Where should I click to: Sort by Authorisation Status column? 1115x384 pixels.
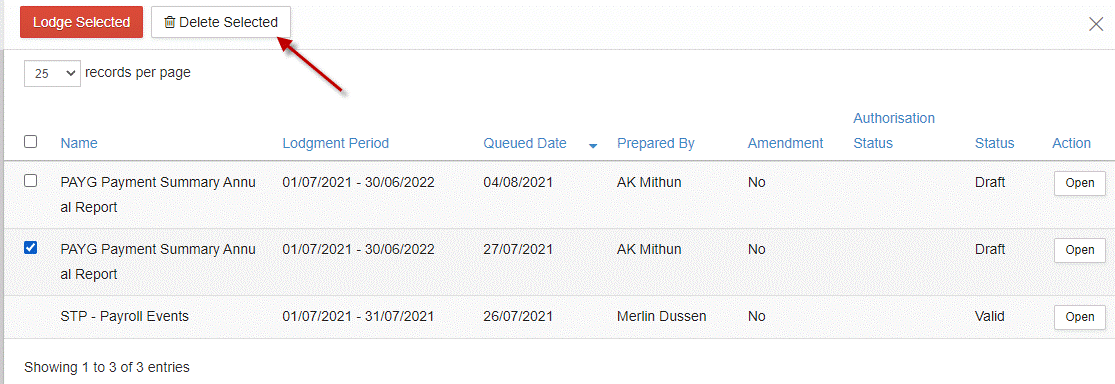(x=894, y=130)
